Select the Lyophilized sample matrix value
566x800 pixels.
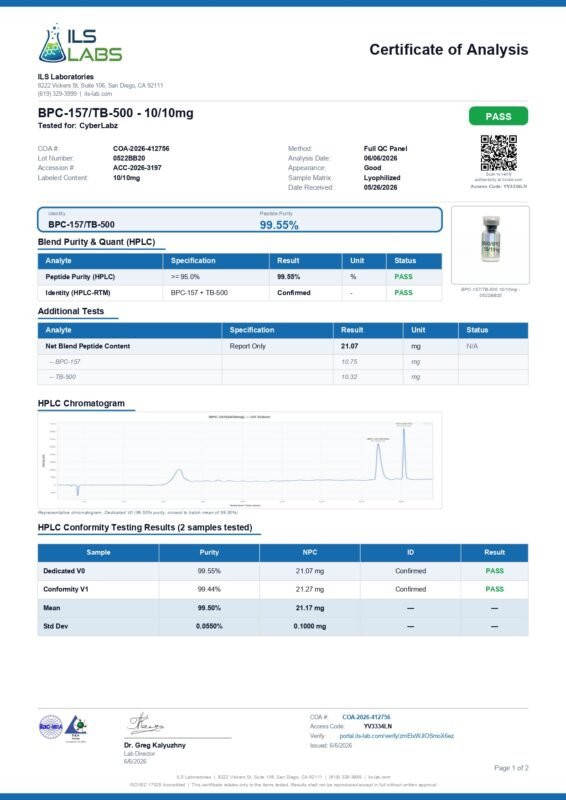tap(382, 178)
